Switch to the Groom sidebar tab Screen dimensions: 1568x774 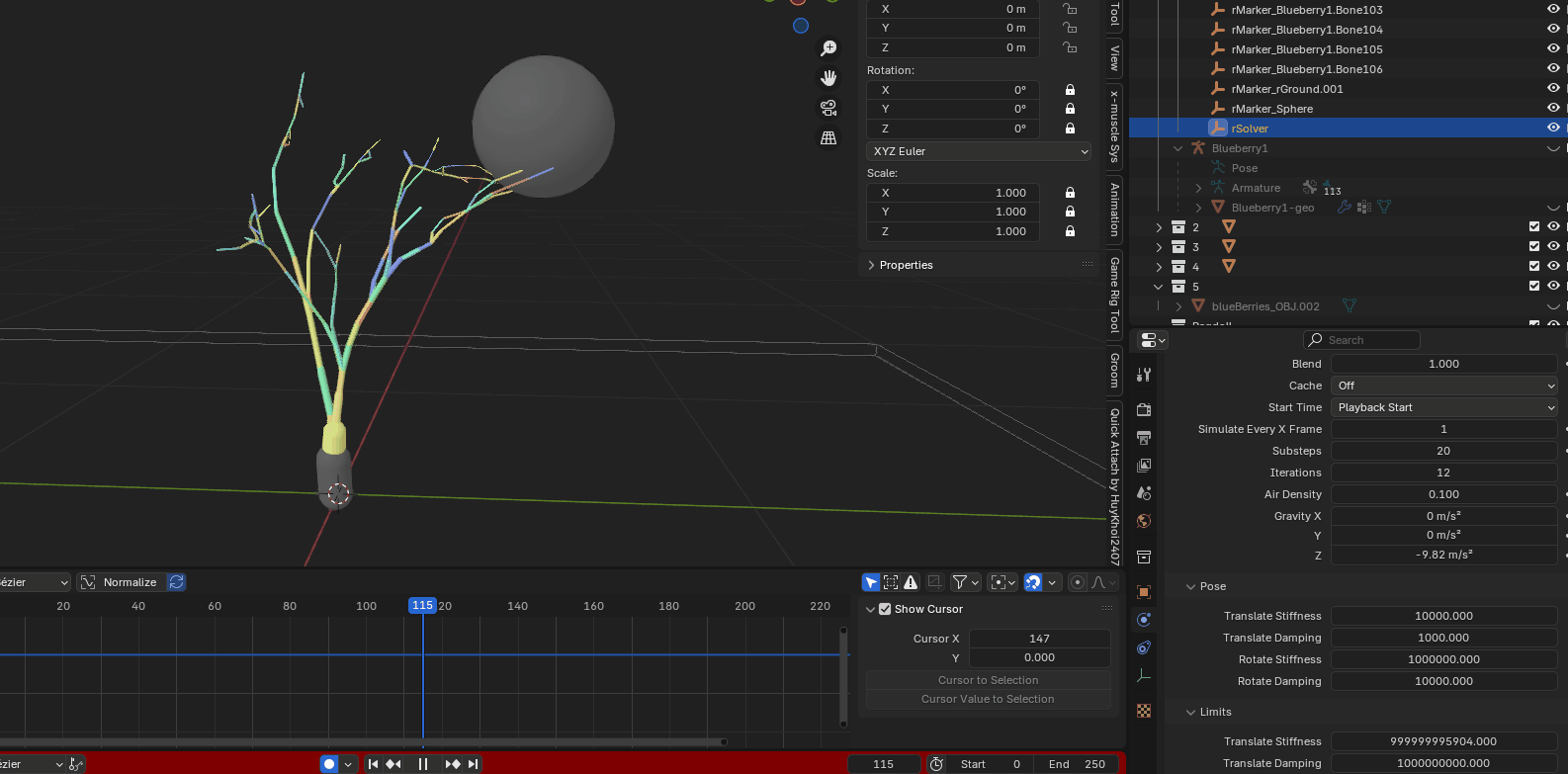pyautogui.click(x=1114, y=370)
